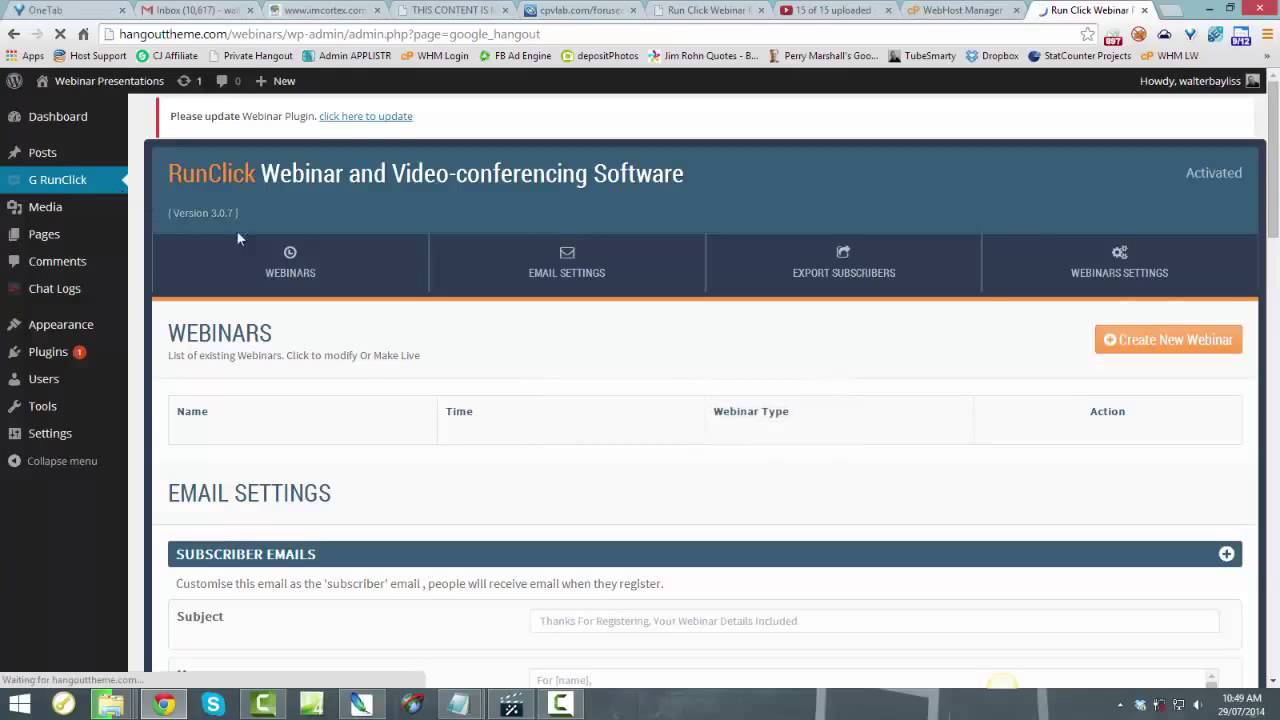Open Chrome menu hamburger icon
1280x720 pixels.
coord(1267,34)
